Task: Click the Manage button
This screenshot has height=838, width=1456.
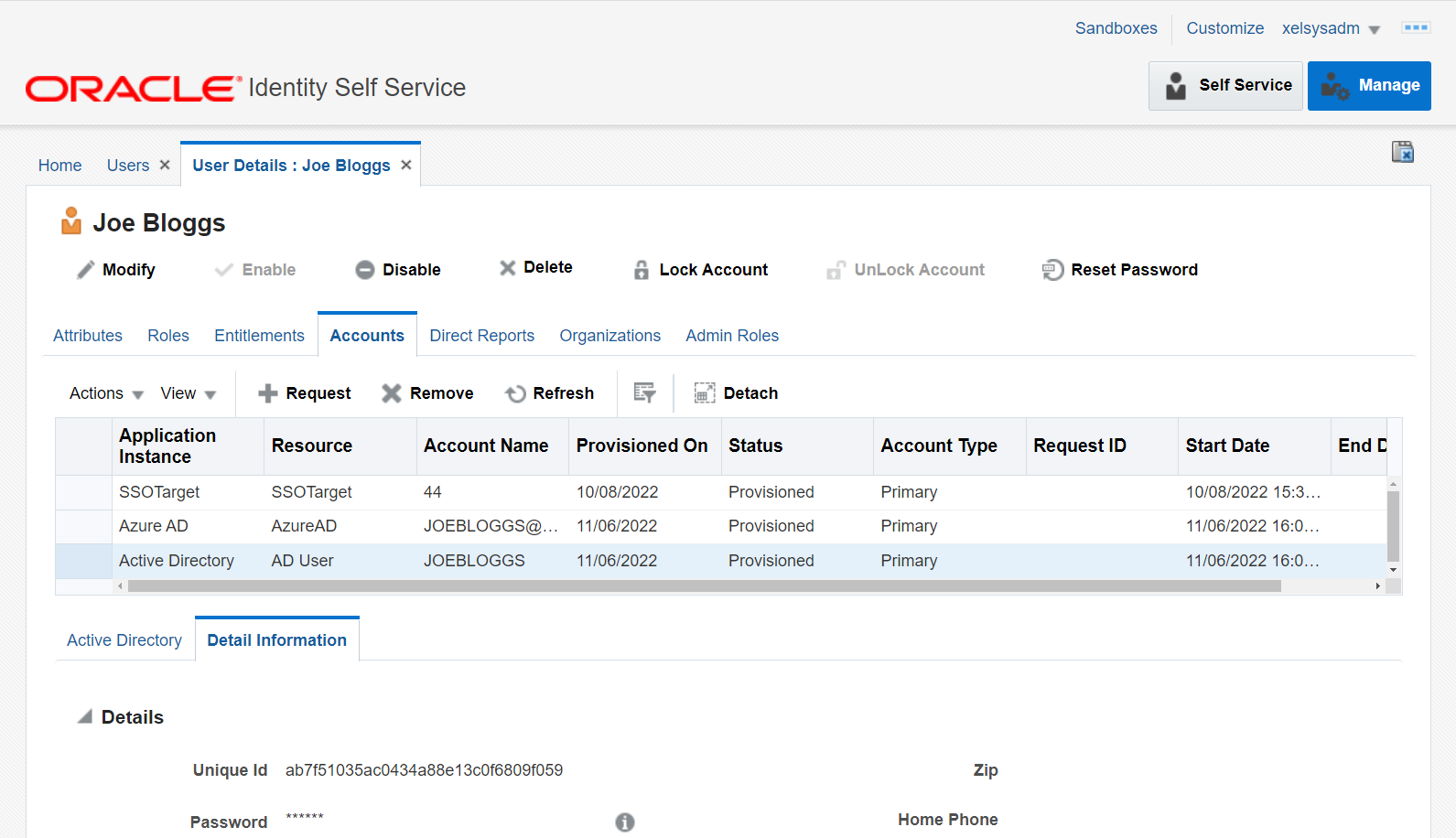Action: tap(1369, 86)
